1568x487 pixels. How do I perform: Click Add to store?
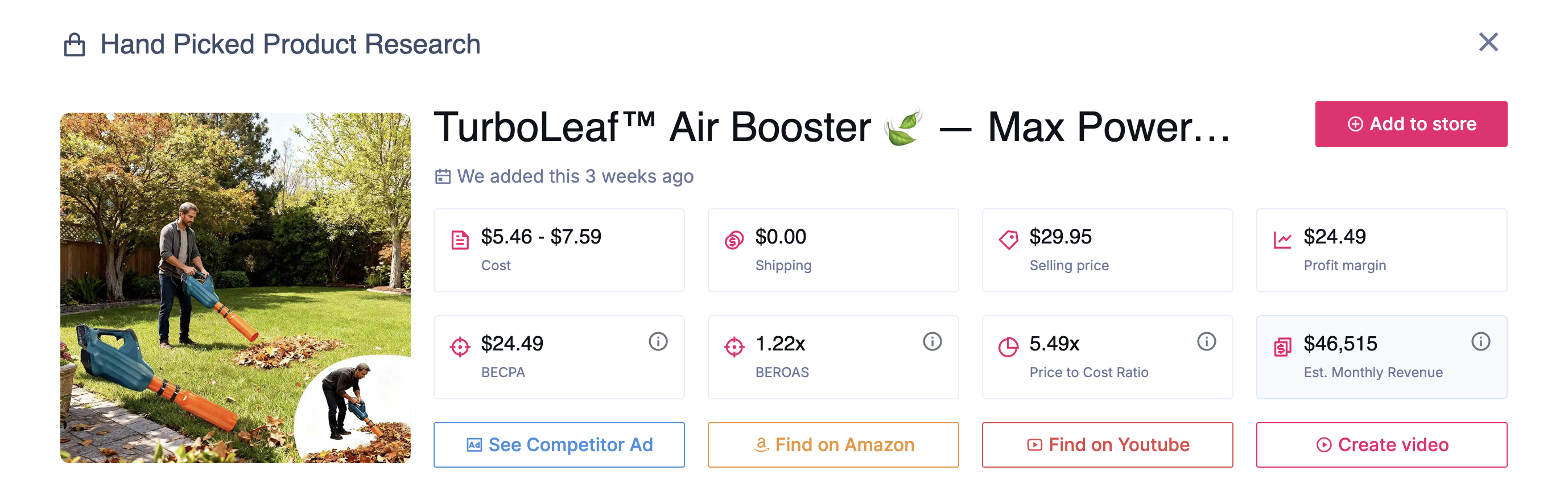[x=1411, y=123]
